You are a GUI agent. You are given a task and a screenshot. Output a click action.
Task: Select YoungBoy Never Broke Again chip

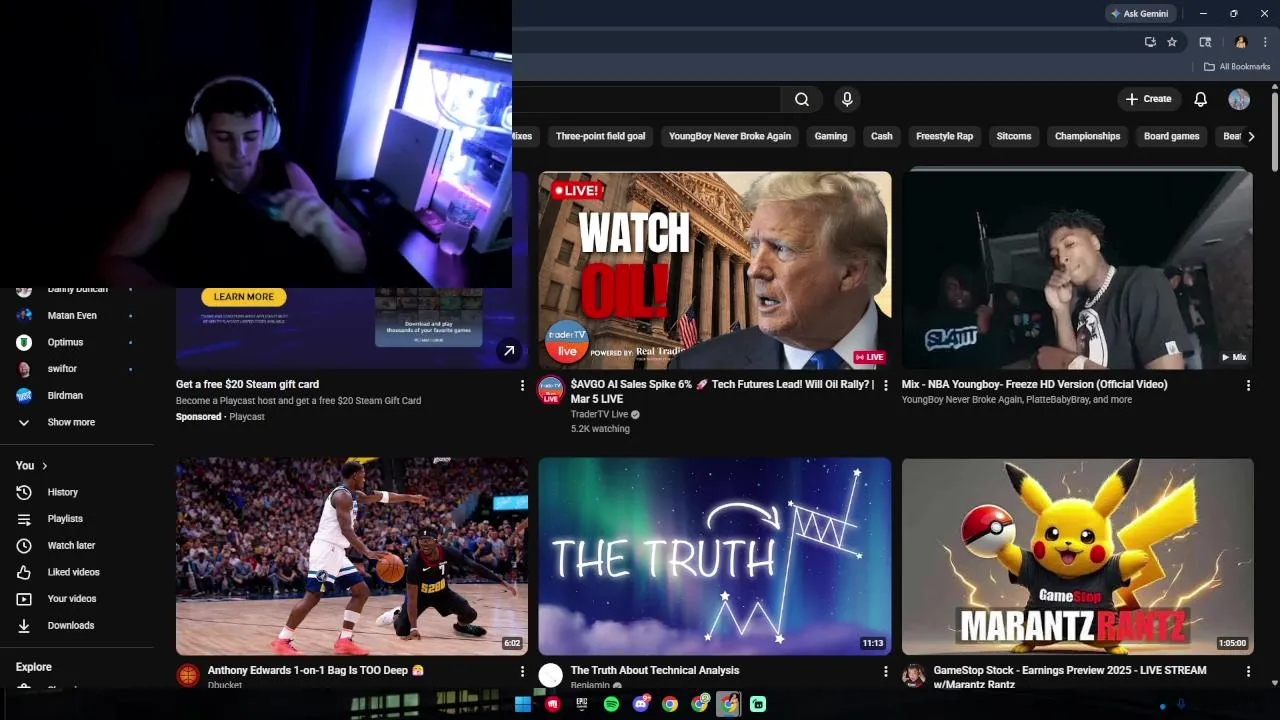coord(730,136)
